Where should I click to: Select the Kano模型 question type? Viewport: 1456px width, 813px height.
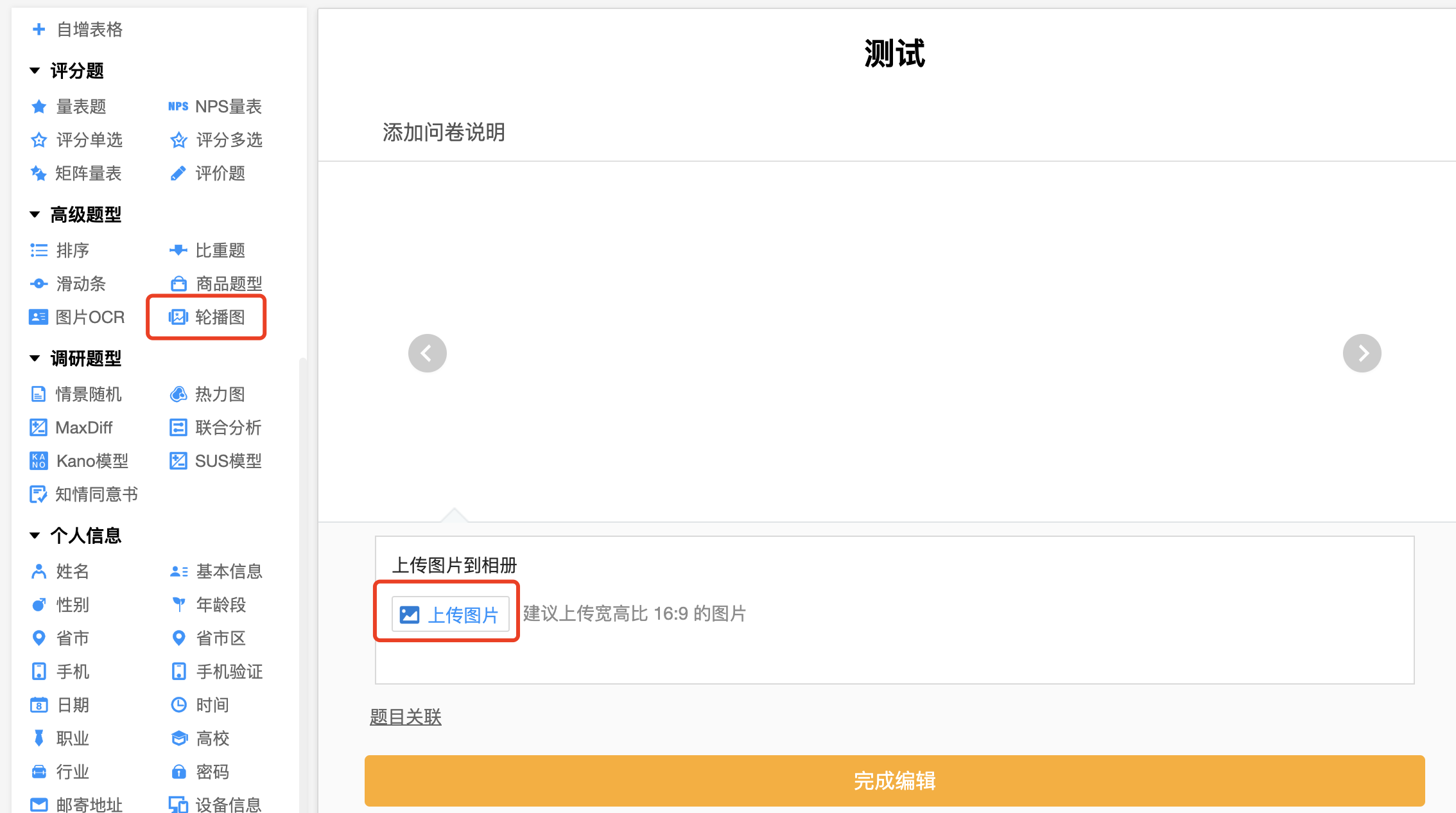point(79,461)
